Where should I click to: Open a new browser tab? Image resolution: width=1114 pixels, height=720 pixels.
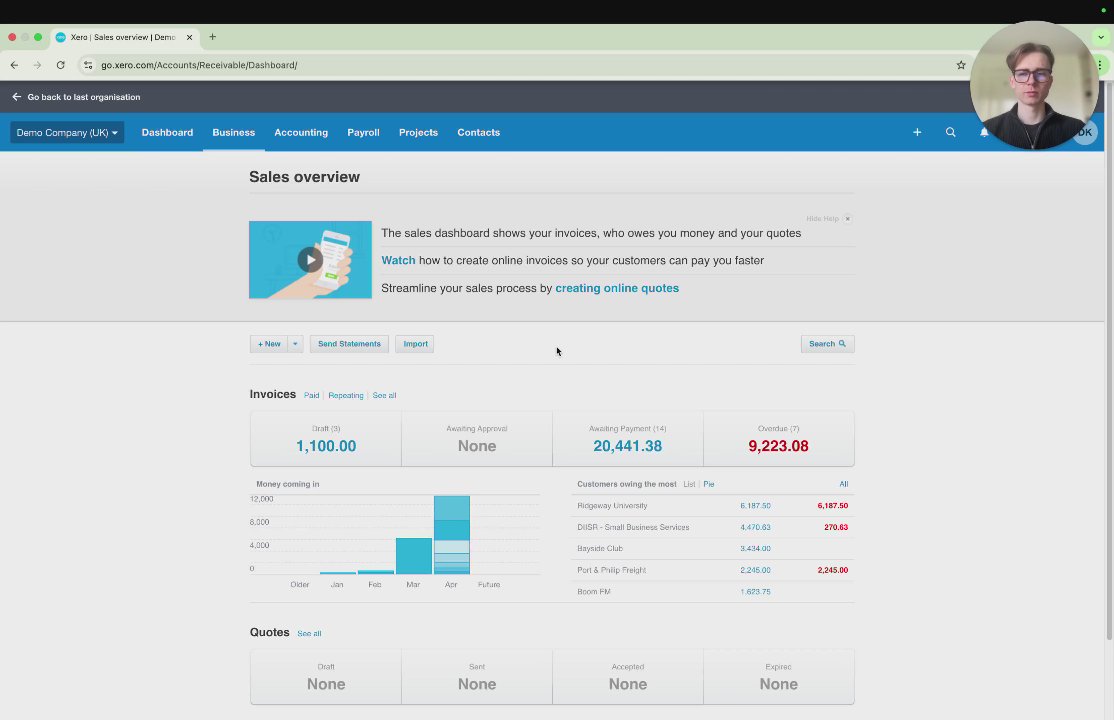click(212, 37)
